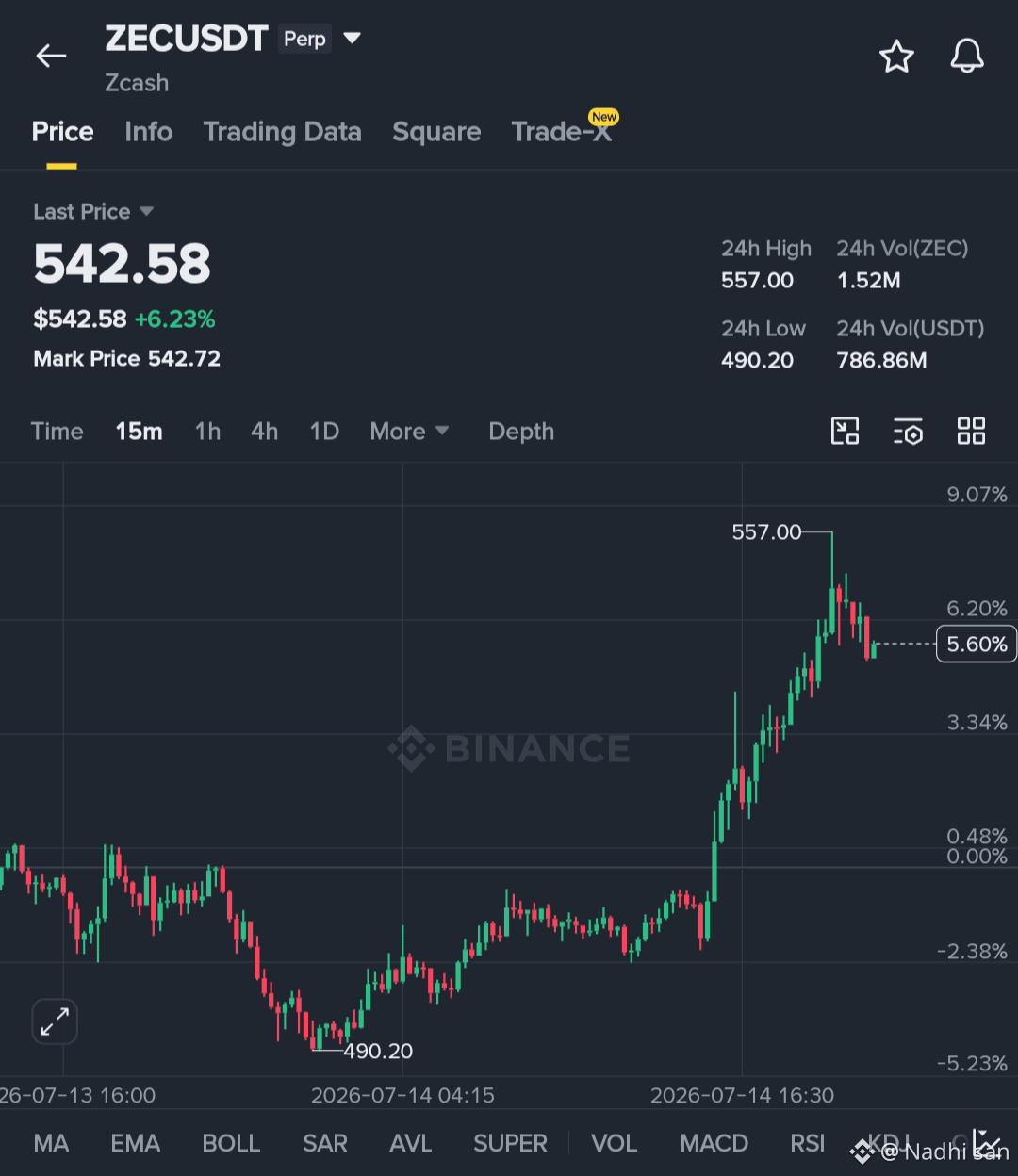Open the Depth chart view
The image size is (1018, 1176).
[521, 432]
